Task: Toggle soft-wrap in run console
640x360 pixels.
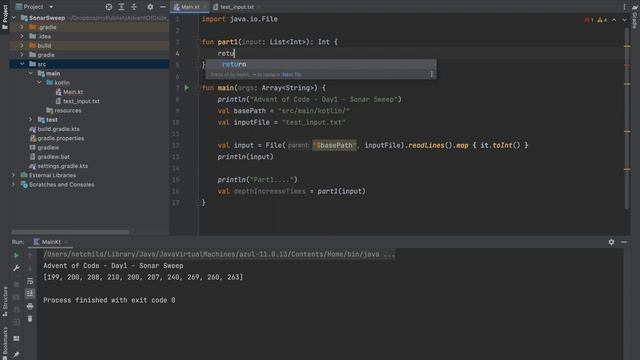Action: (30, 281)
